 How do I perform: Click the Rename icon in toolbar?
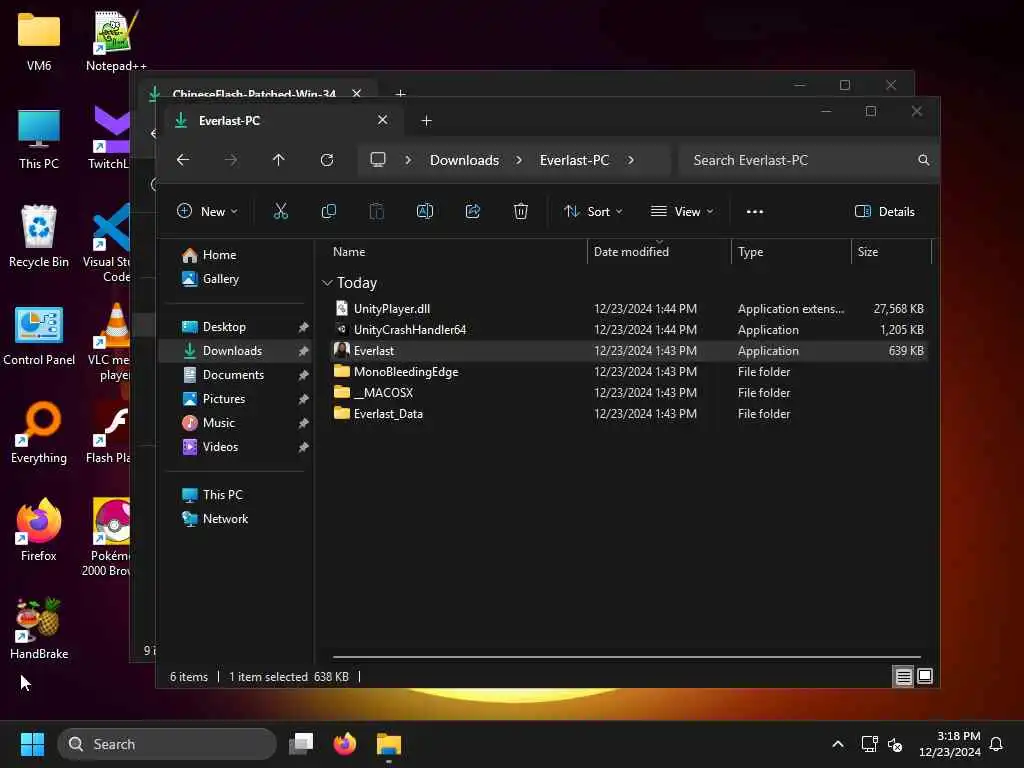click(x=424, y=211)
